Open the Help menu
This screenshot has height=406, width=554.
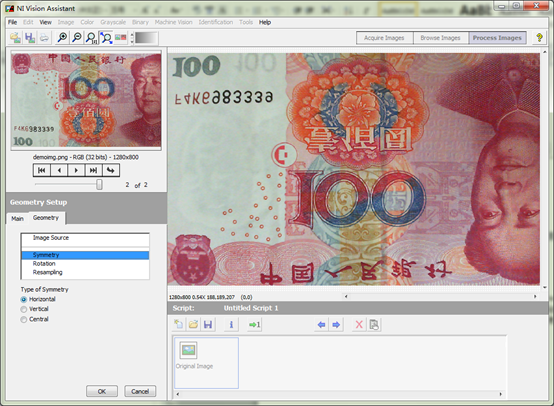tap(265, 22)
